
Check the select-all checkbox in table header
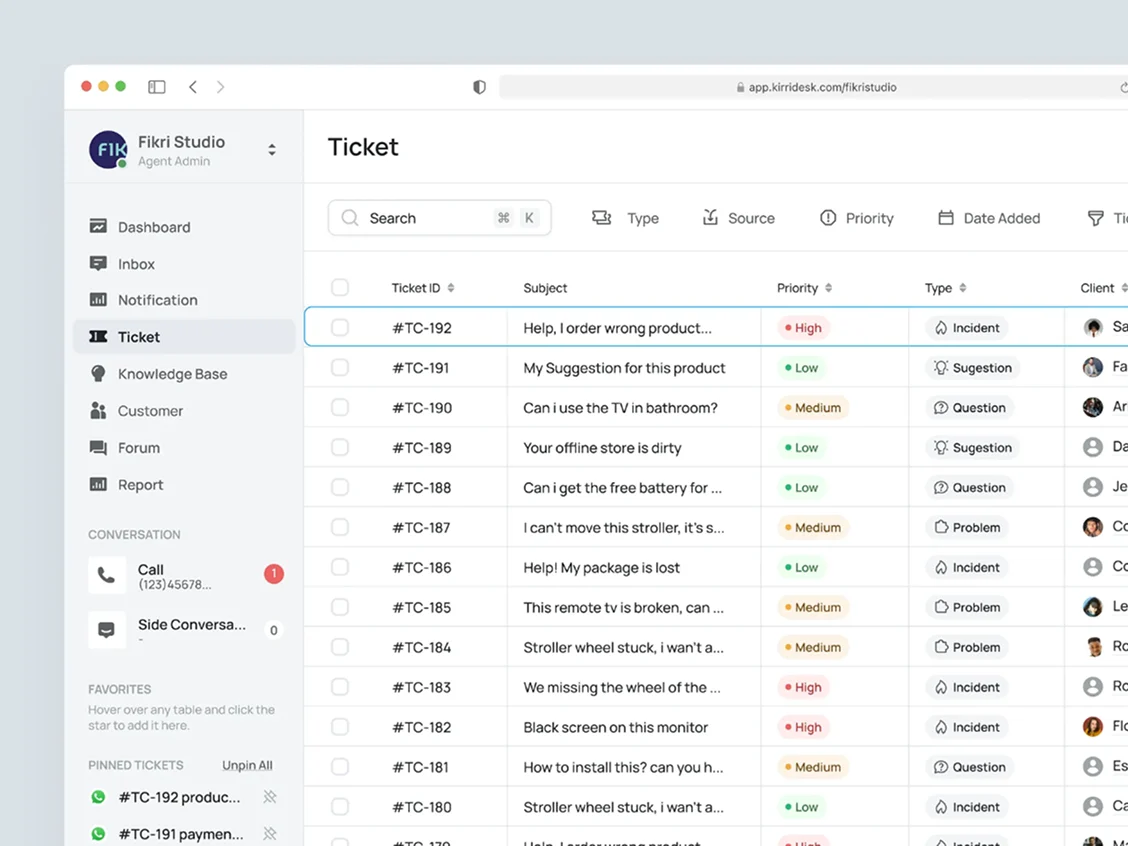tap(340, 288)
